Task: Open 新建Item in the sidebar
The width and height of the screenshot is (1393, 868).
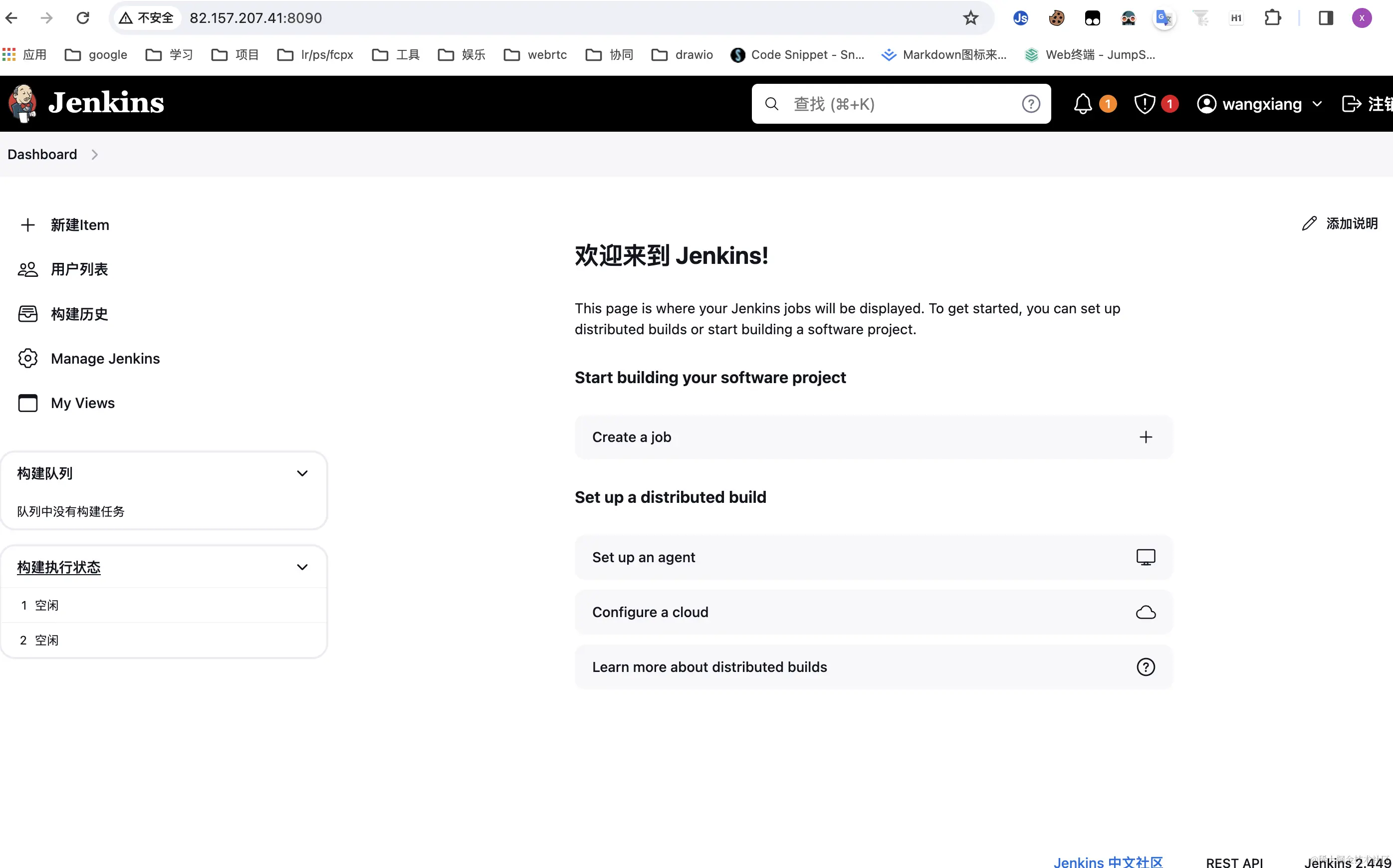Action: 64,224
